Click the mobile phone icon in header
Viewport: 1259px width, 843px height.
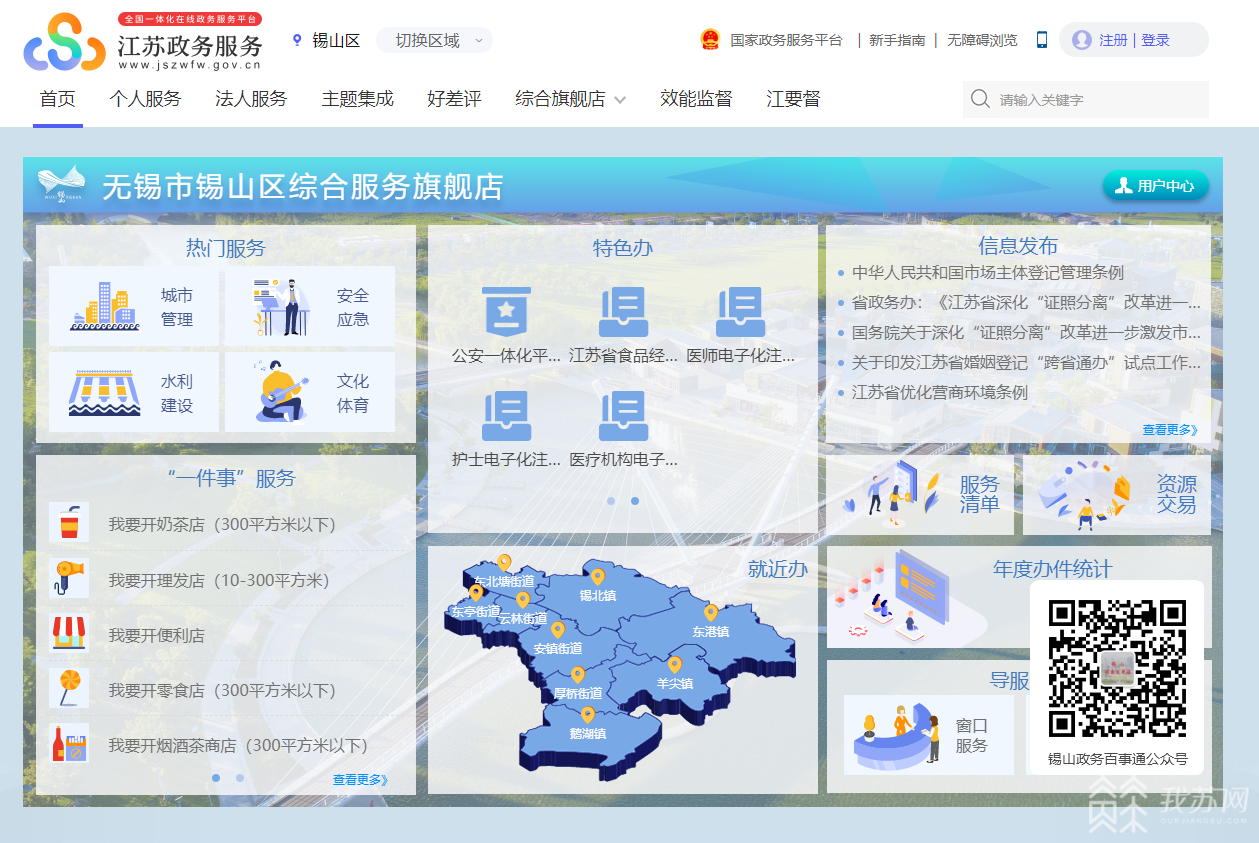point(1041,40)
